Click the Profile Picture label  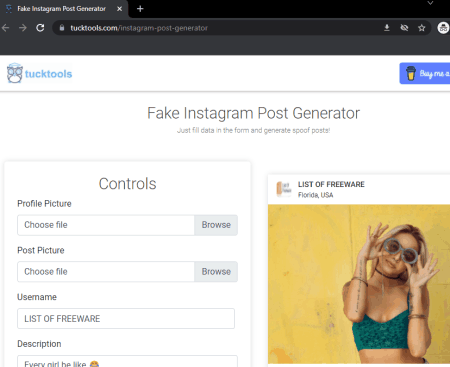(x=44, y=204)
